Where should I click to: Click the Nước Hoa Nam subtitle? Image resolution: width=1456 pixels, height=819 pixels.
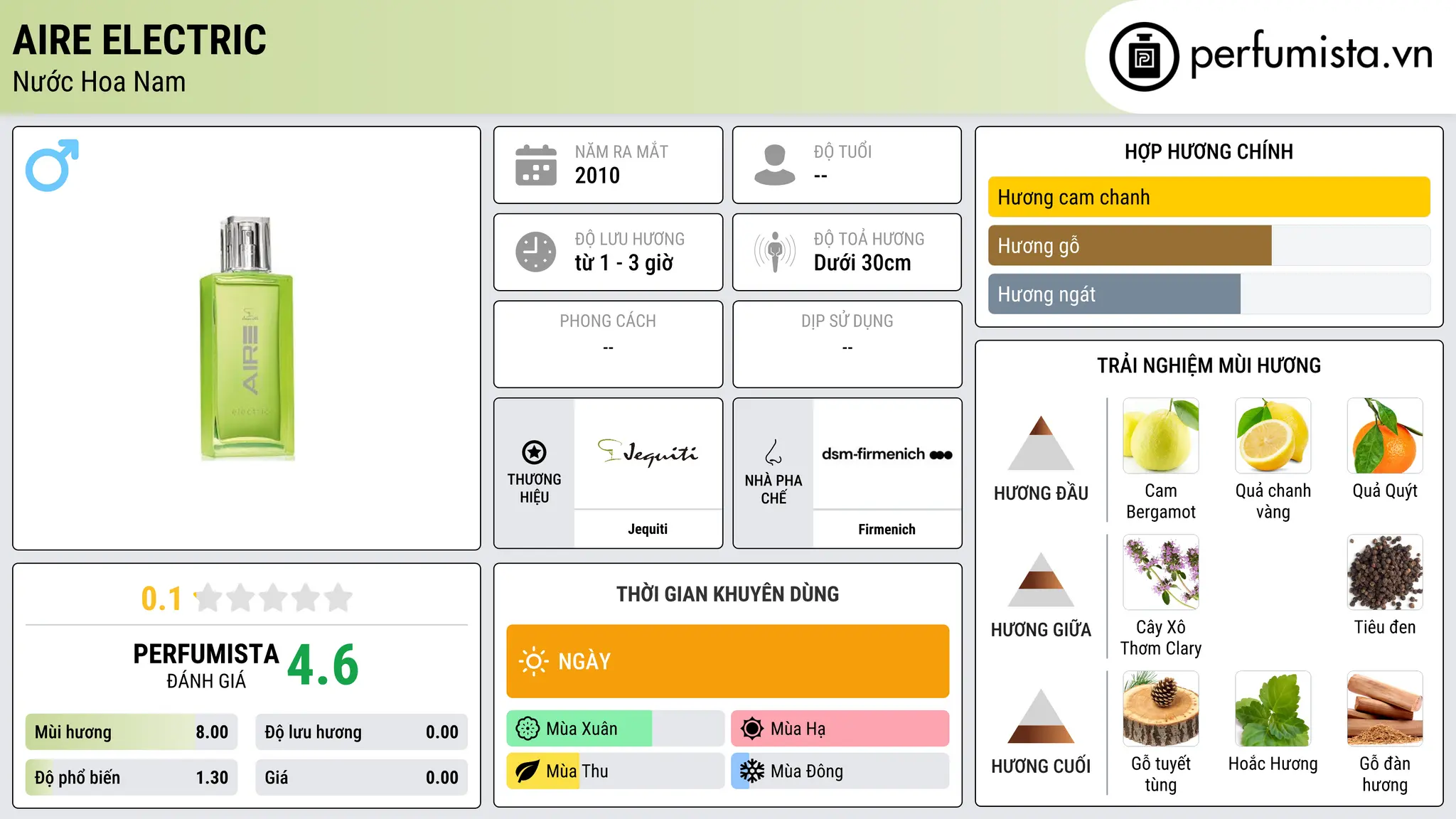[100, 82]
